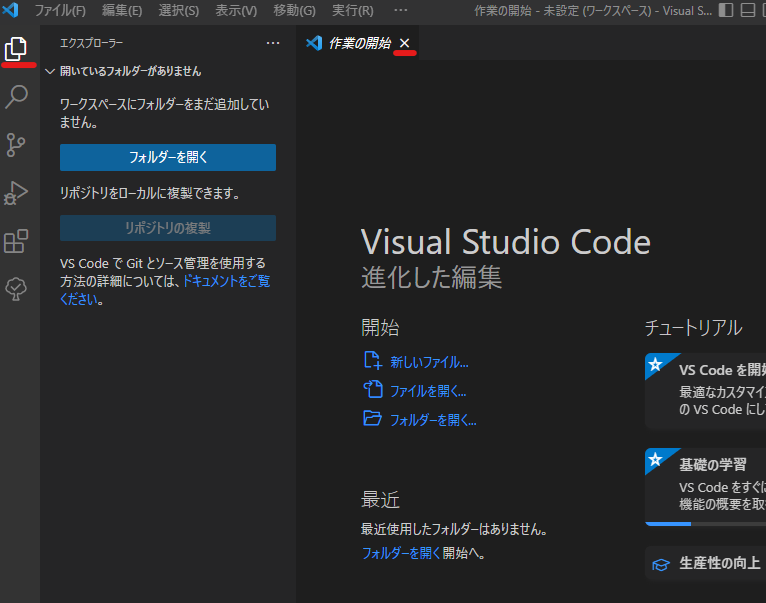
Task: Click フォルダーを開く link under 最近
Action: coord(401,553)
